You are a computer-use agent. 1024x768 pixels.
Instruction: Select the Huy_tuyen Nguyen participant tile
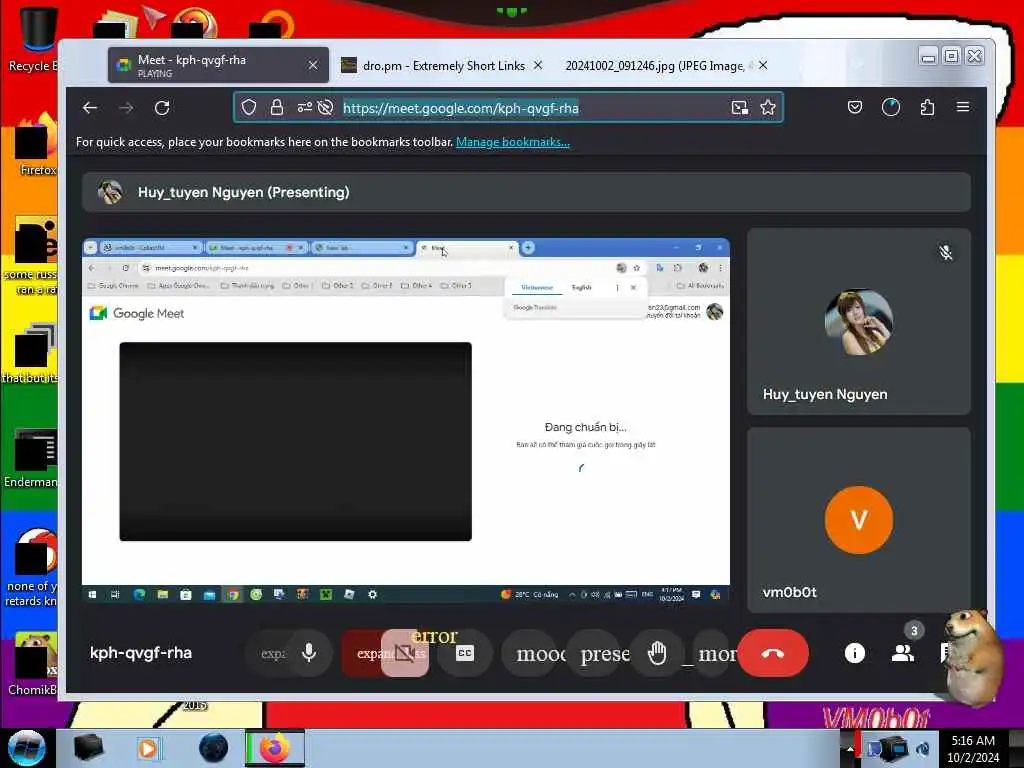point(859,321)
